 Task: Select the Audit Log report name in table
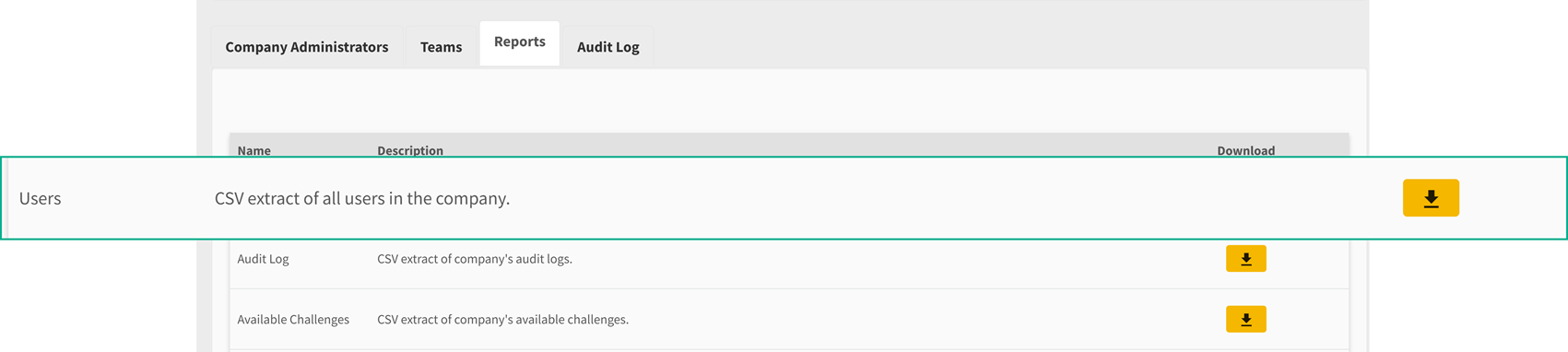click(x=264, y=259)
